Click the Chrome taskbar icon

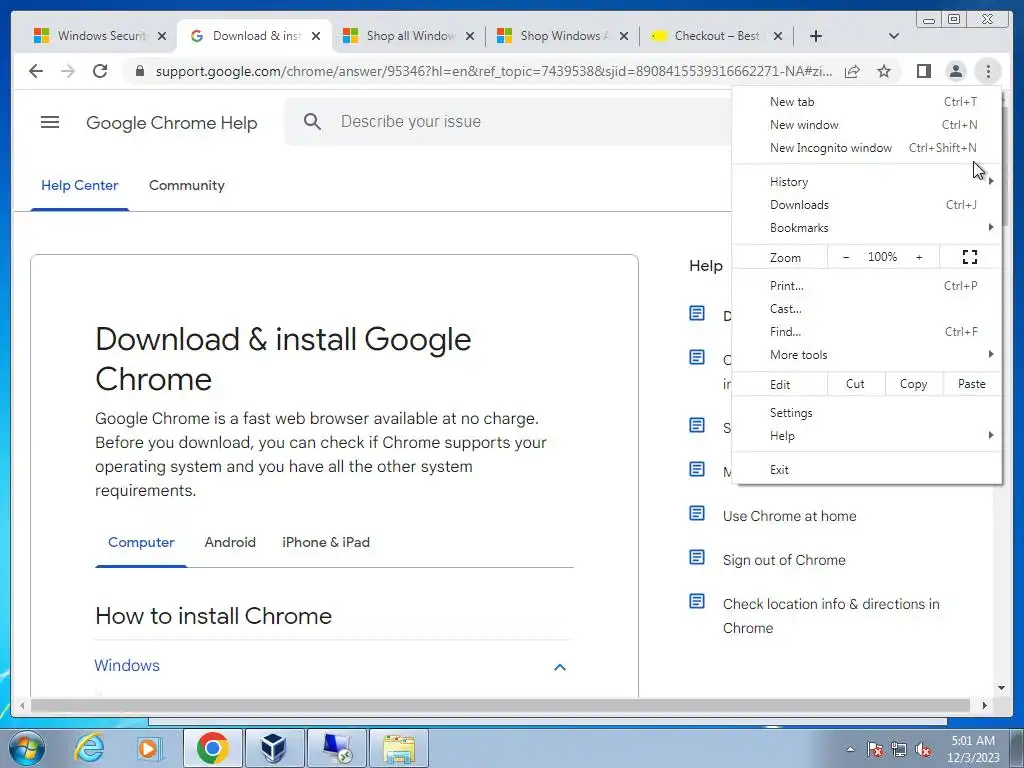pos(212,748)
